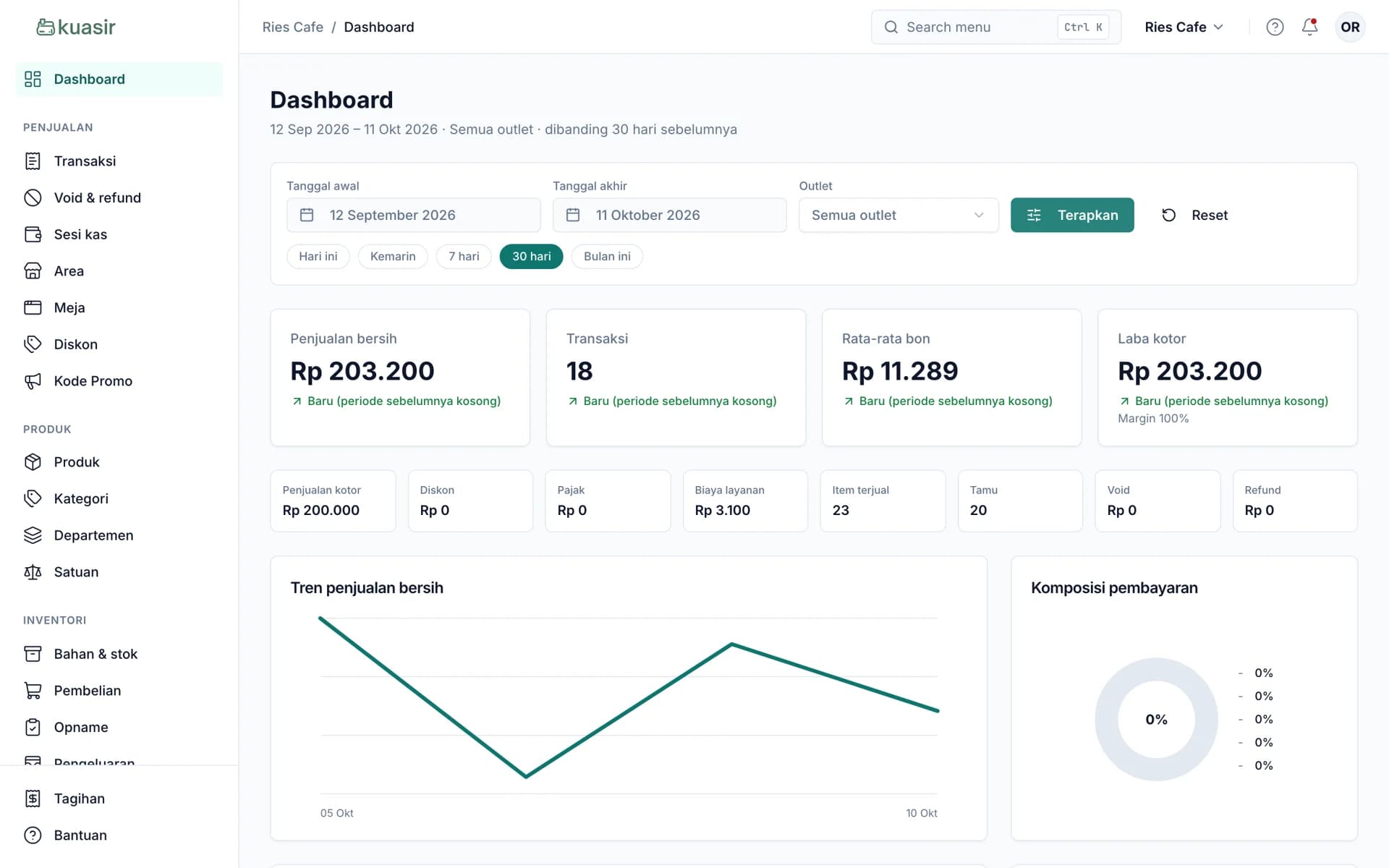Click the Kode Promo megaphone icon
Image resolution: width=1389 pixels, height=868 pixels.
tap(33, 380)
